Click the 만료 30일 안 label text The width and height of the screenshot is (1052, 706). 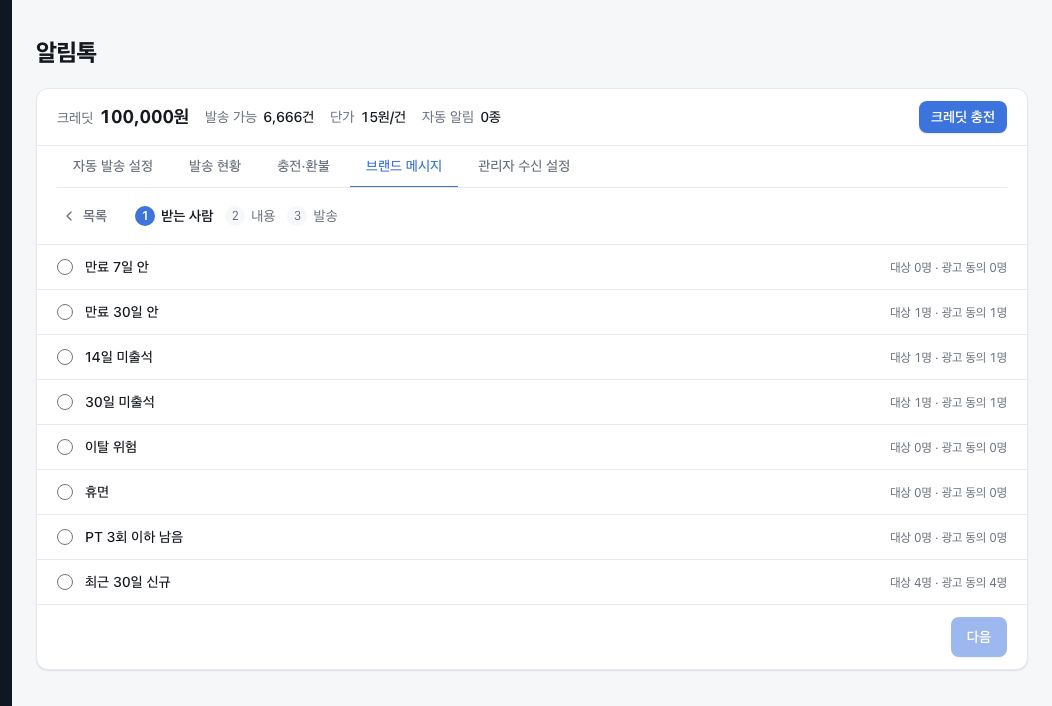121,312
